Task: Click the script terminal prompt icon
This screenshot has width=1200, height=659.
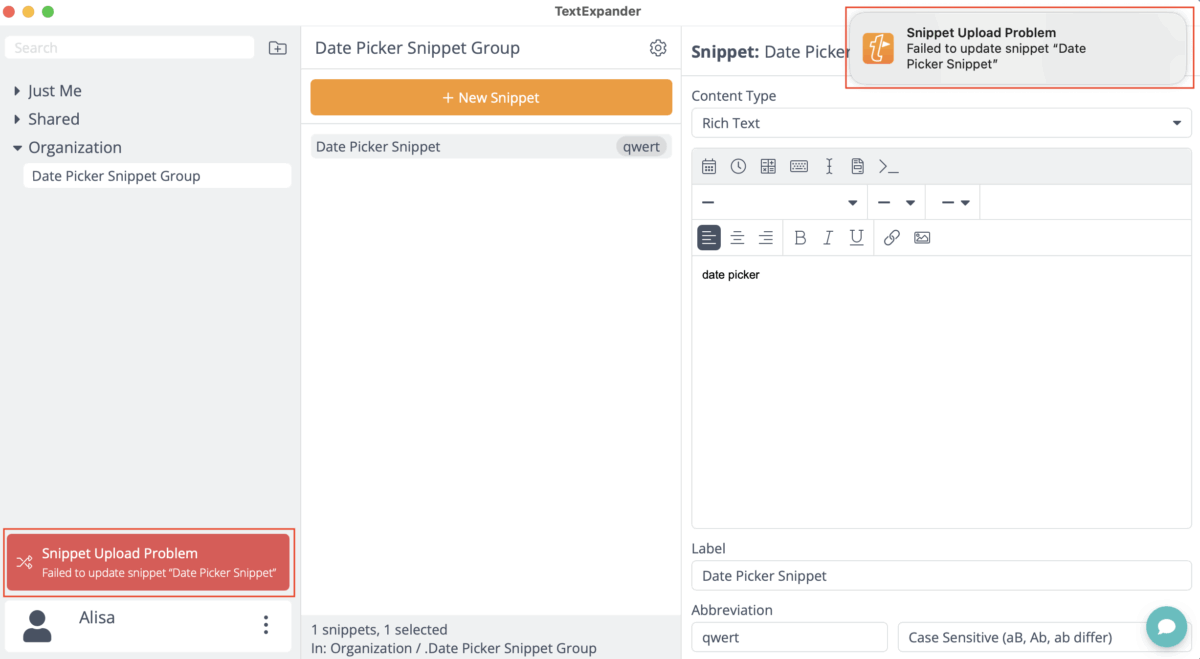Action: tap(888, 167)
